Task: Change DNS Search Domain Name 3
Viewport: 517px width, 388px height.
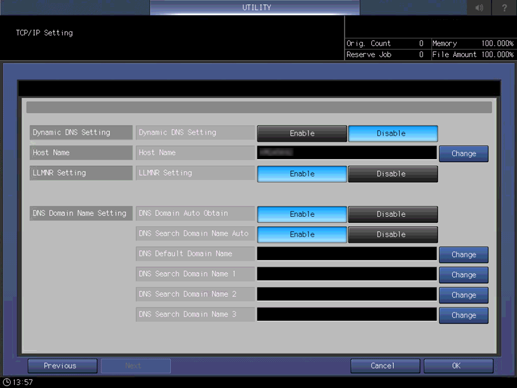Action: pyautogui.click(x=464, y=316)
